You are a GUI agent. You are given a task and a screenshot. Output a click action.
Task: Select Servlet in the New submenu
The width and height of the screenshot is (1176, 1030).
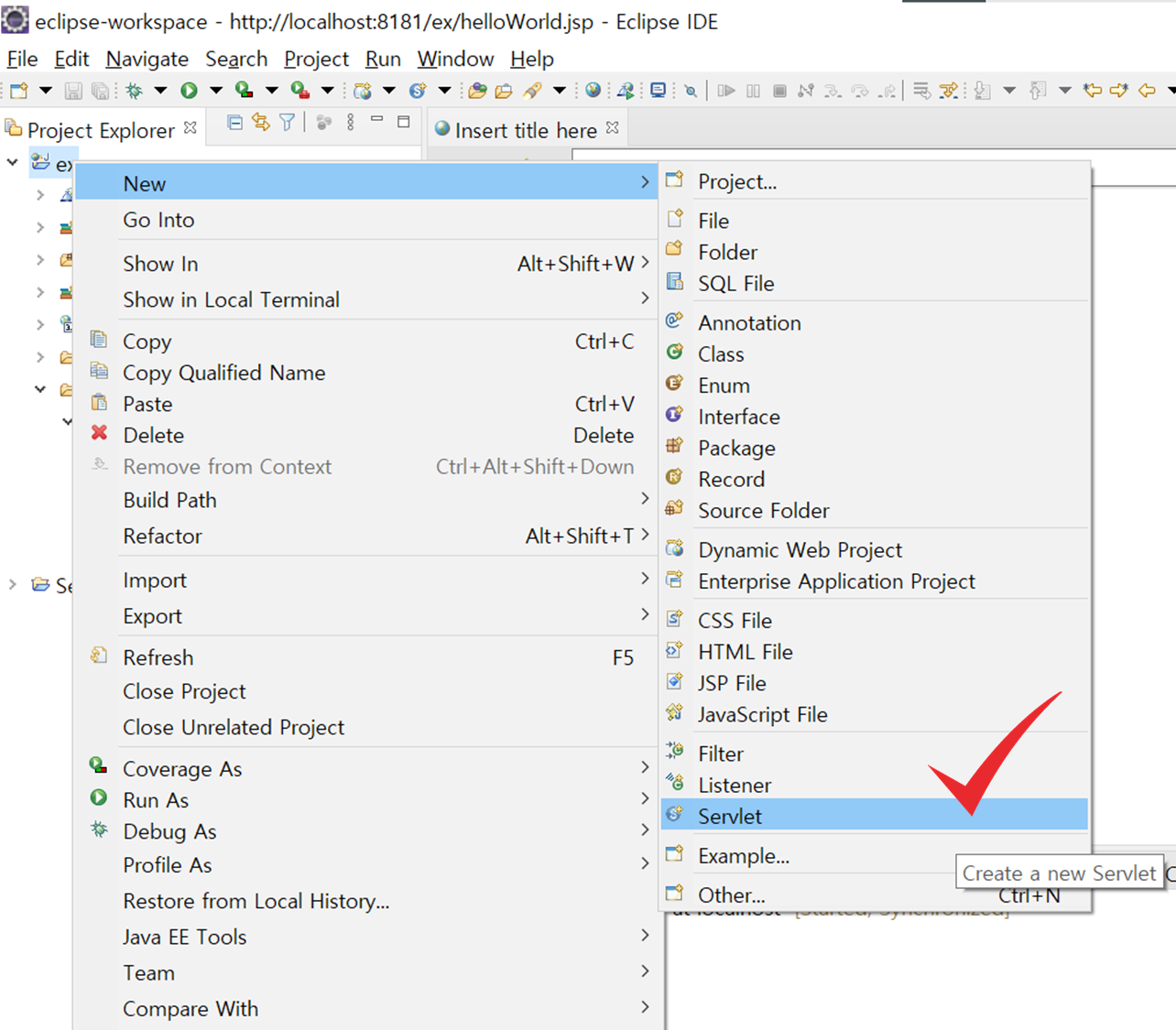[875, 816]
